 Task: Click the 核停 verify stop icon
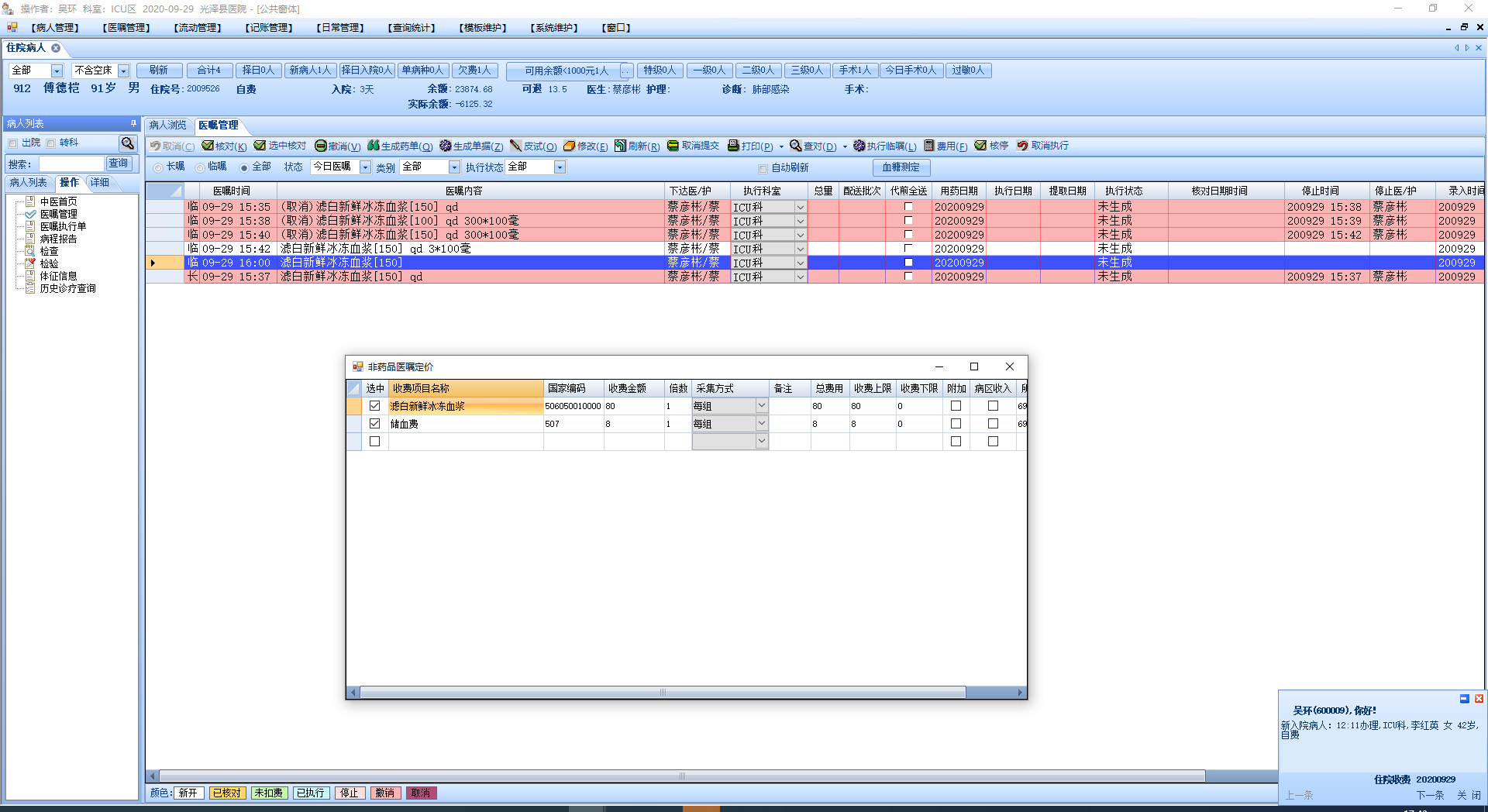[981, 146]
